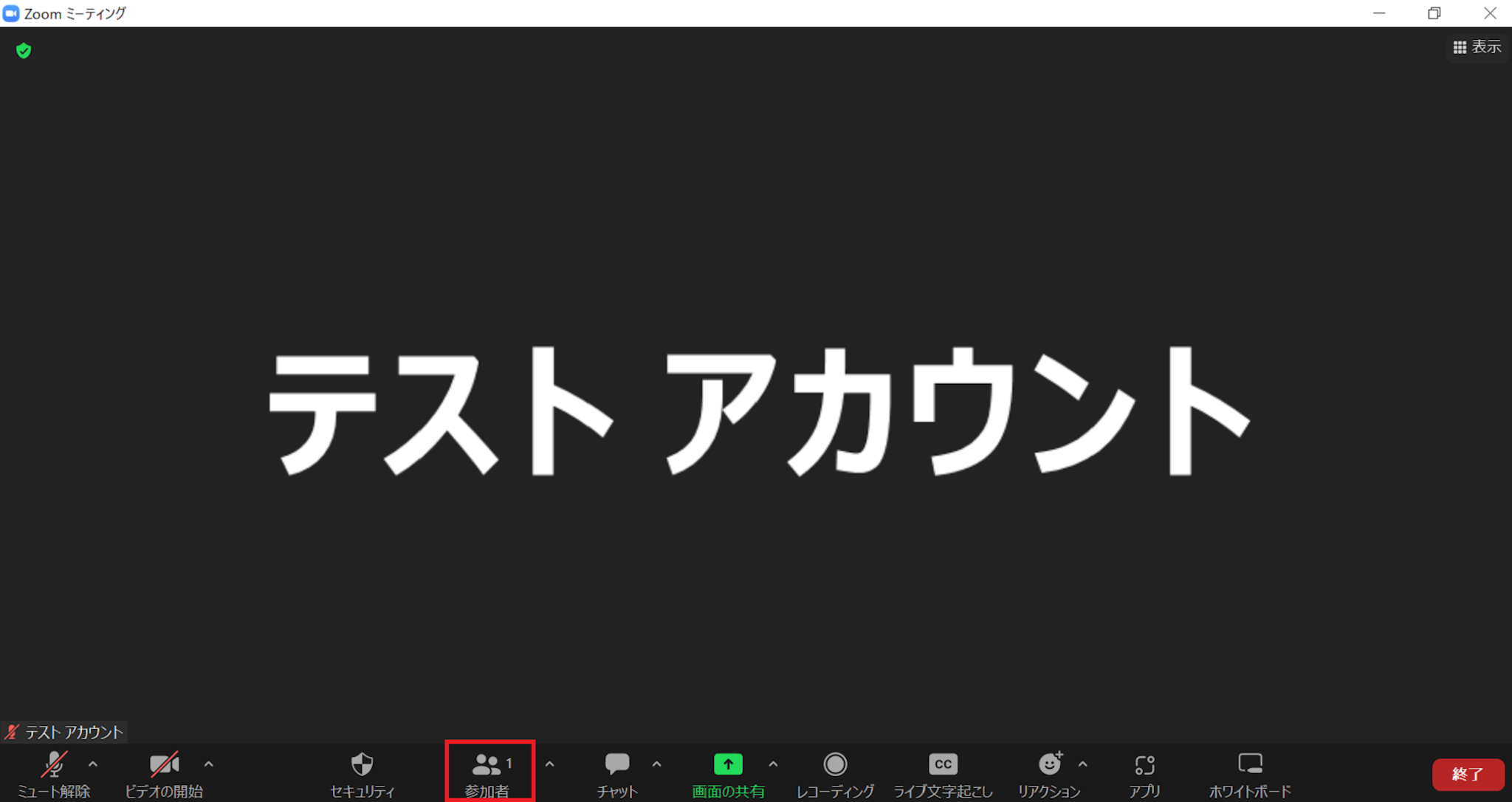The width and height of the screenshot is (1512, 802).
Task: Expand chat options chevron
Action: [x=657, y=764]
